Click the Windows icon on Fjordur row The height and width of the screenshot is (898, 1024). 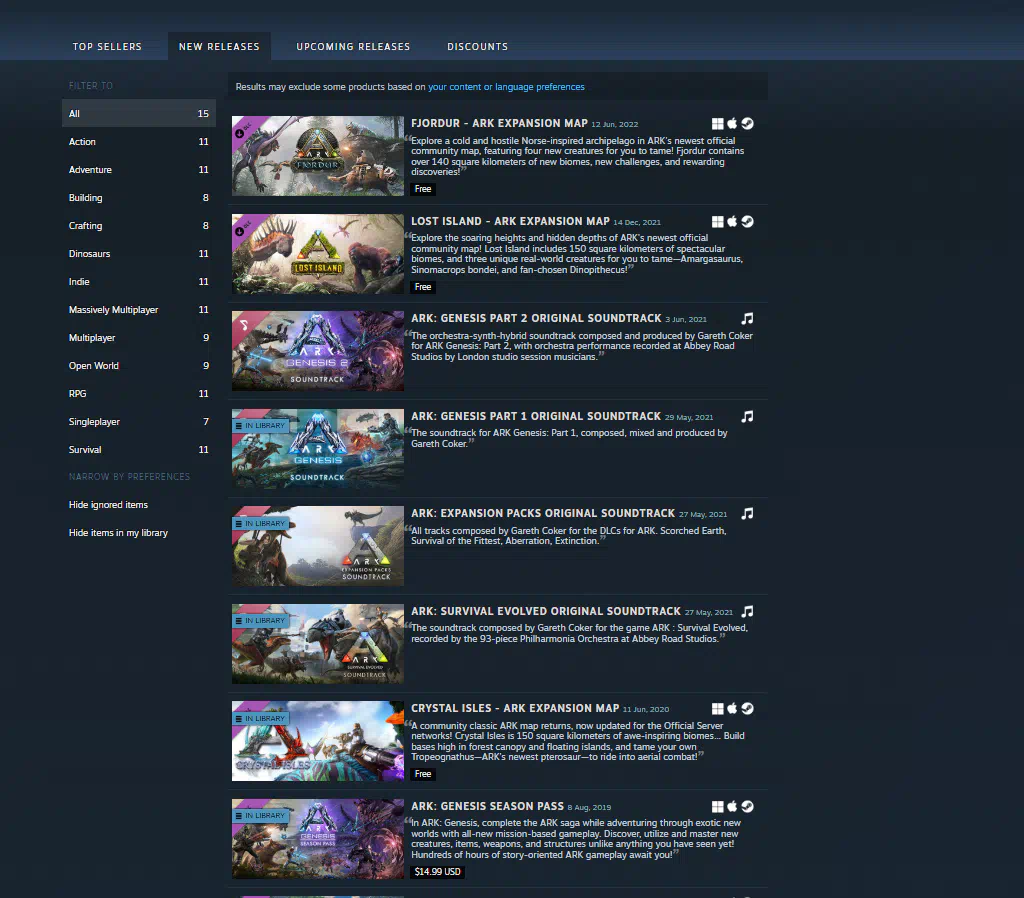[717, 123]
